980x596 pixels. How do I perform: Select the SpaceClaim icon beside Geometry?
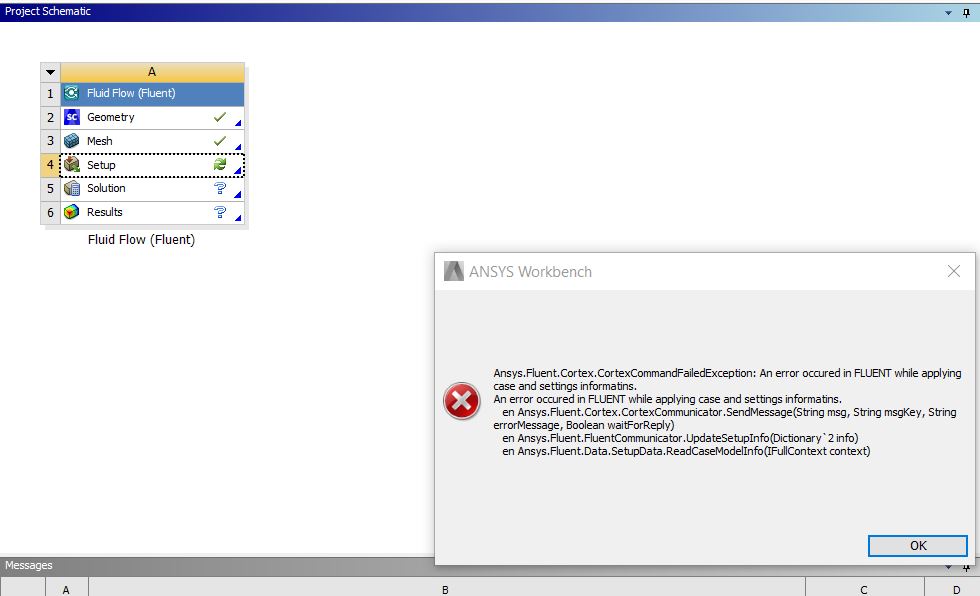[72, 117]
